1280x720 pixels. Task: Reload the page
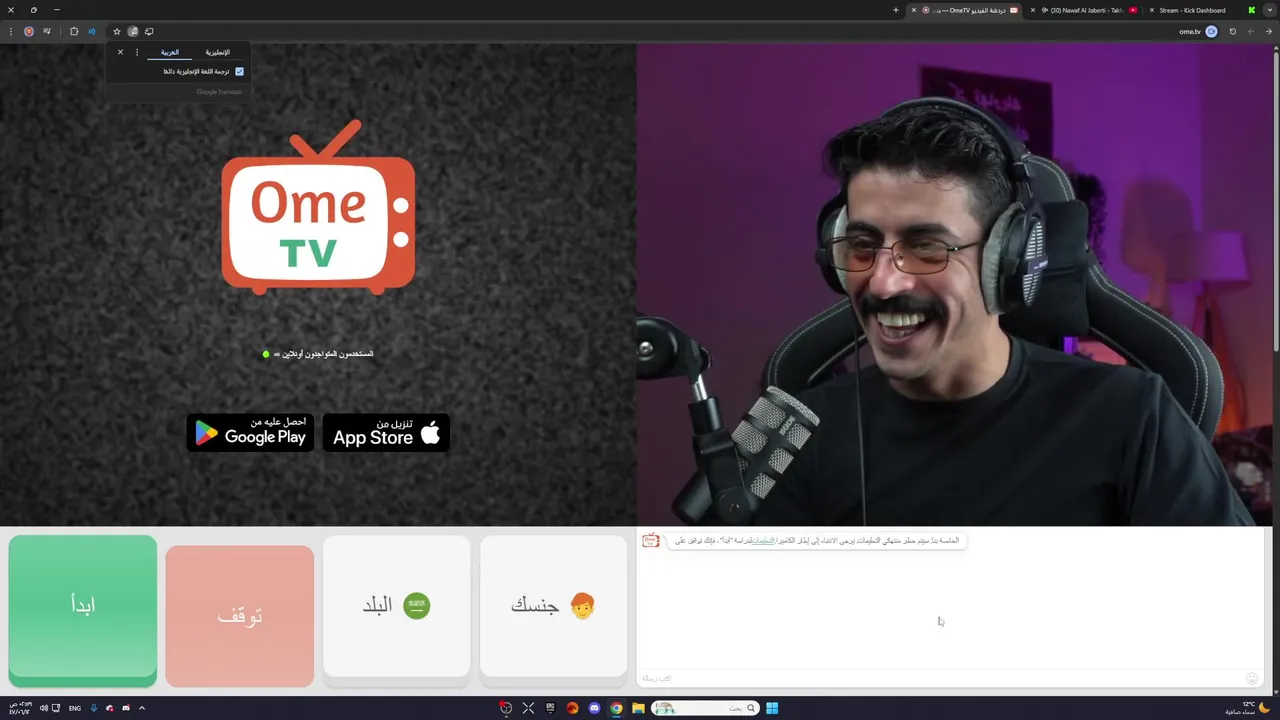pos(1233,31)
